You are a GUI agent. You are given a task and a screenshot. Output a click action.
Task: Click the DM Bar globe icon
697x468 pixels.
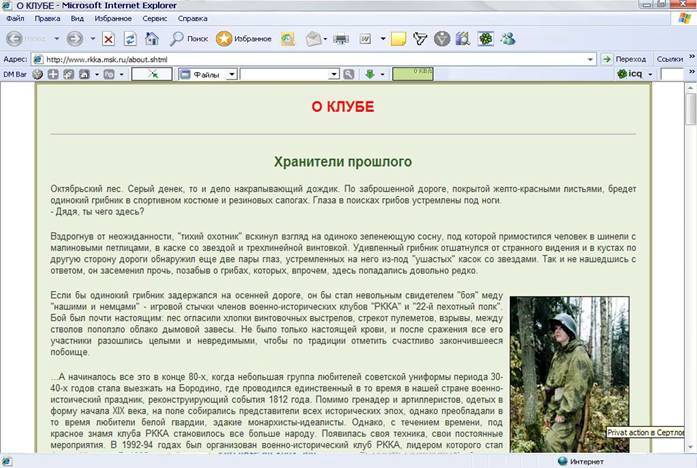38,74
